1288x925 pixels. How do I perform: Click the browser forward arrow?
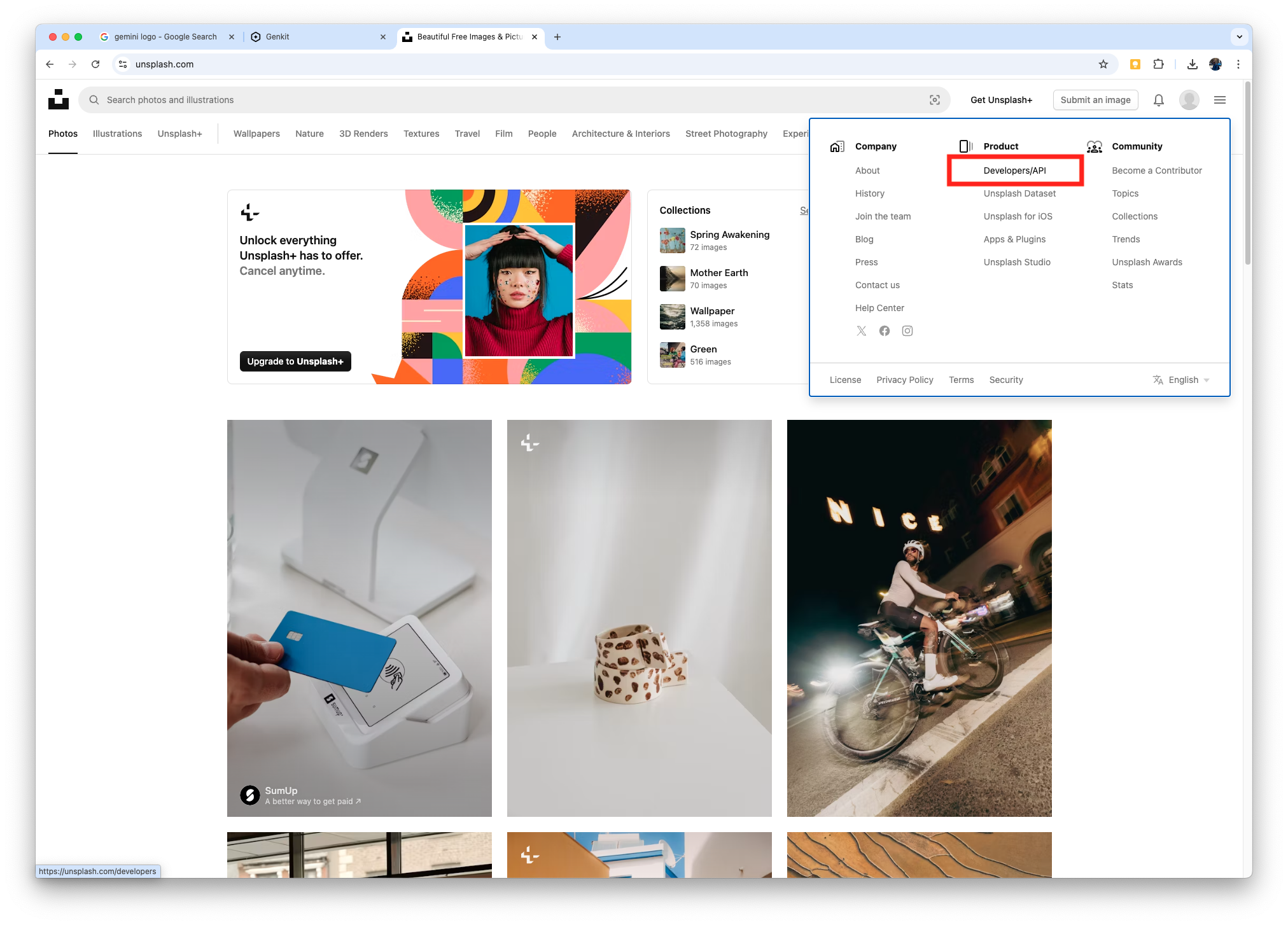tap(73, 64)
